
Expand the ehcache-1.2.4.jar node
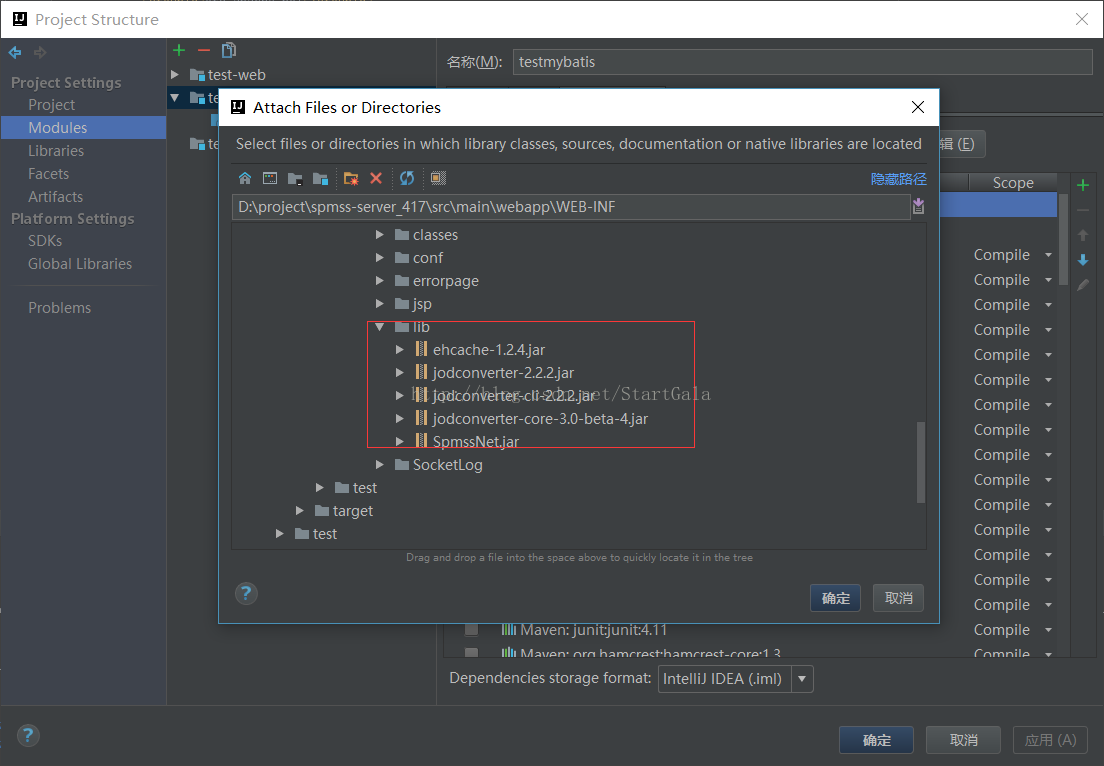point(400,350)
